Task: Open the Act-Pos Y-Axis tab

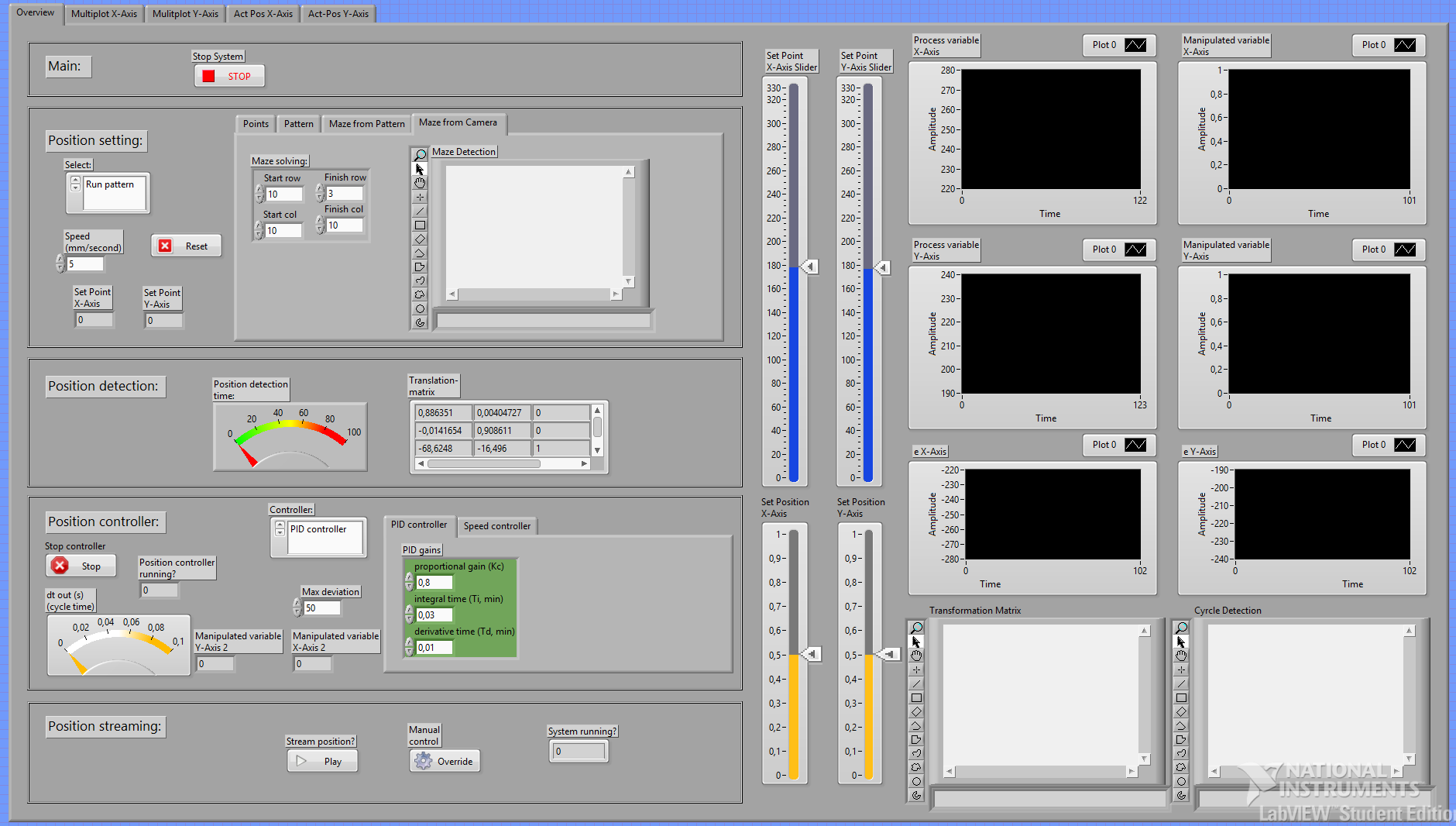Action: click(x=338, y=14)
